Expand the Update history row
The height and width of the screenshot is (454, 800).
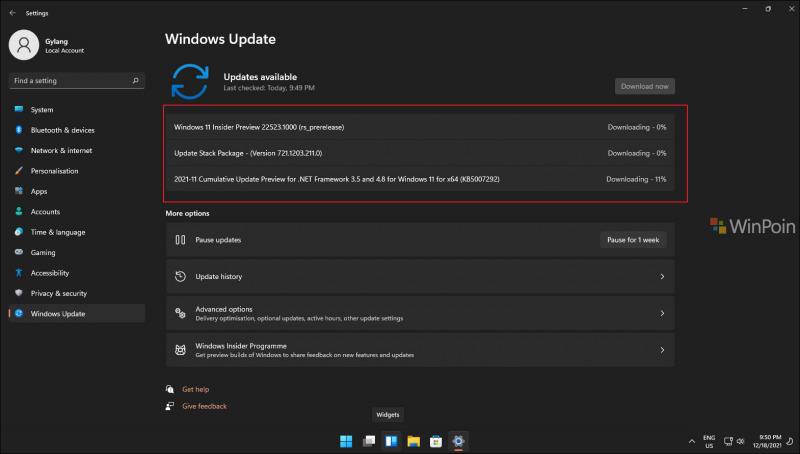point(419,276)
